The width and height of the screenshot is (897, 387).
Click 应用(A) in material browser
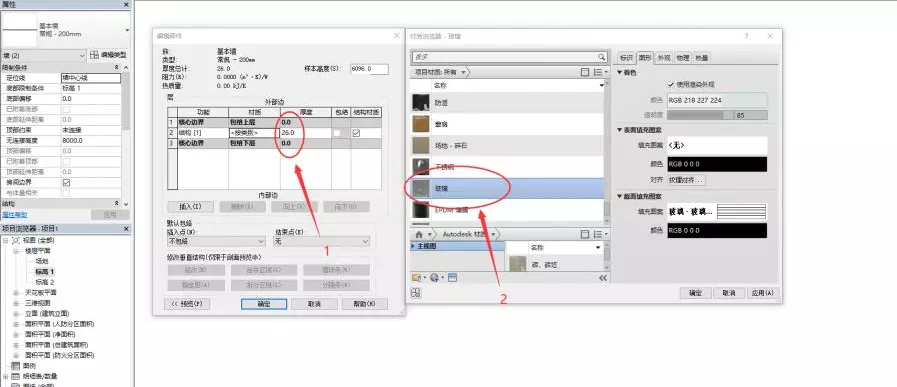tap(763, 293)
